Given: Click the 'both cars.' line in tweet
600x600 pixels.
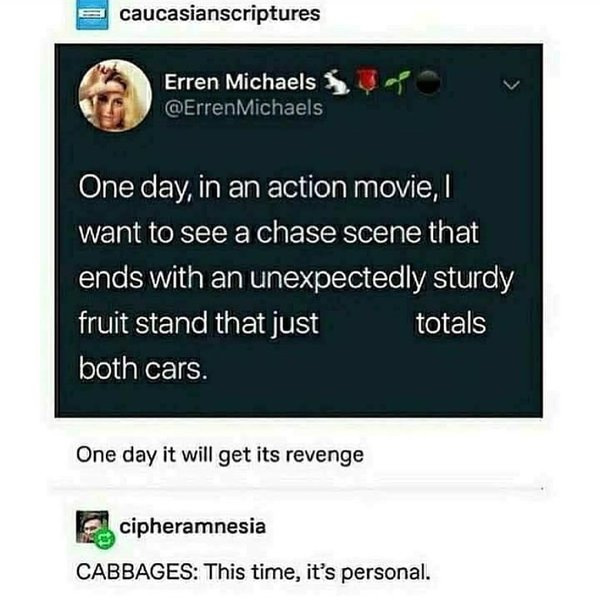Looking at the screenshot, I should click(143, 369).
